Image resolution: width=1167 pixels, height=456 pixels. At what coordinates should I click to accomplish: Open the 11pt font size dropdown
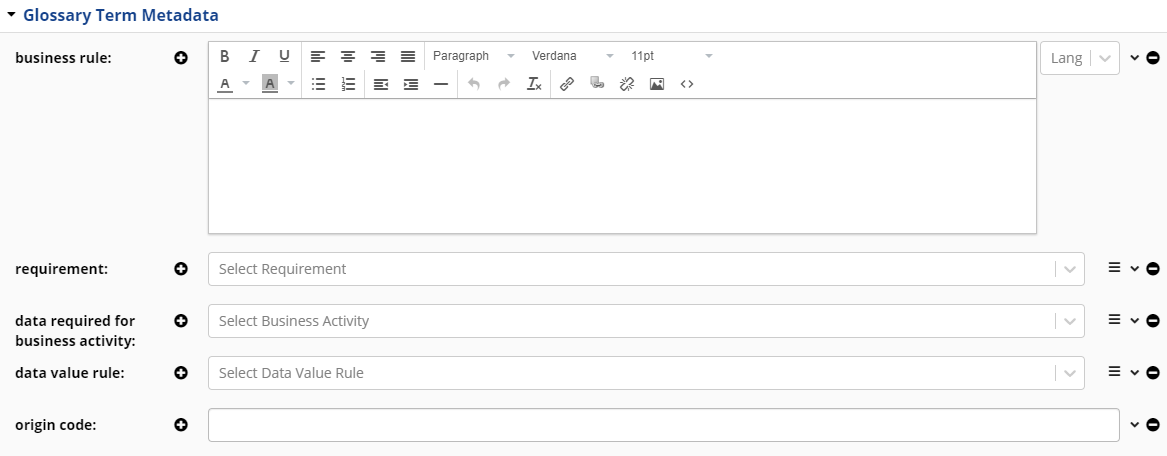[671, 56]
